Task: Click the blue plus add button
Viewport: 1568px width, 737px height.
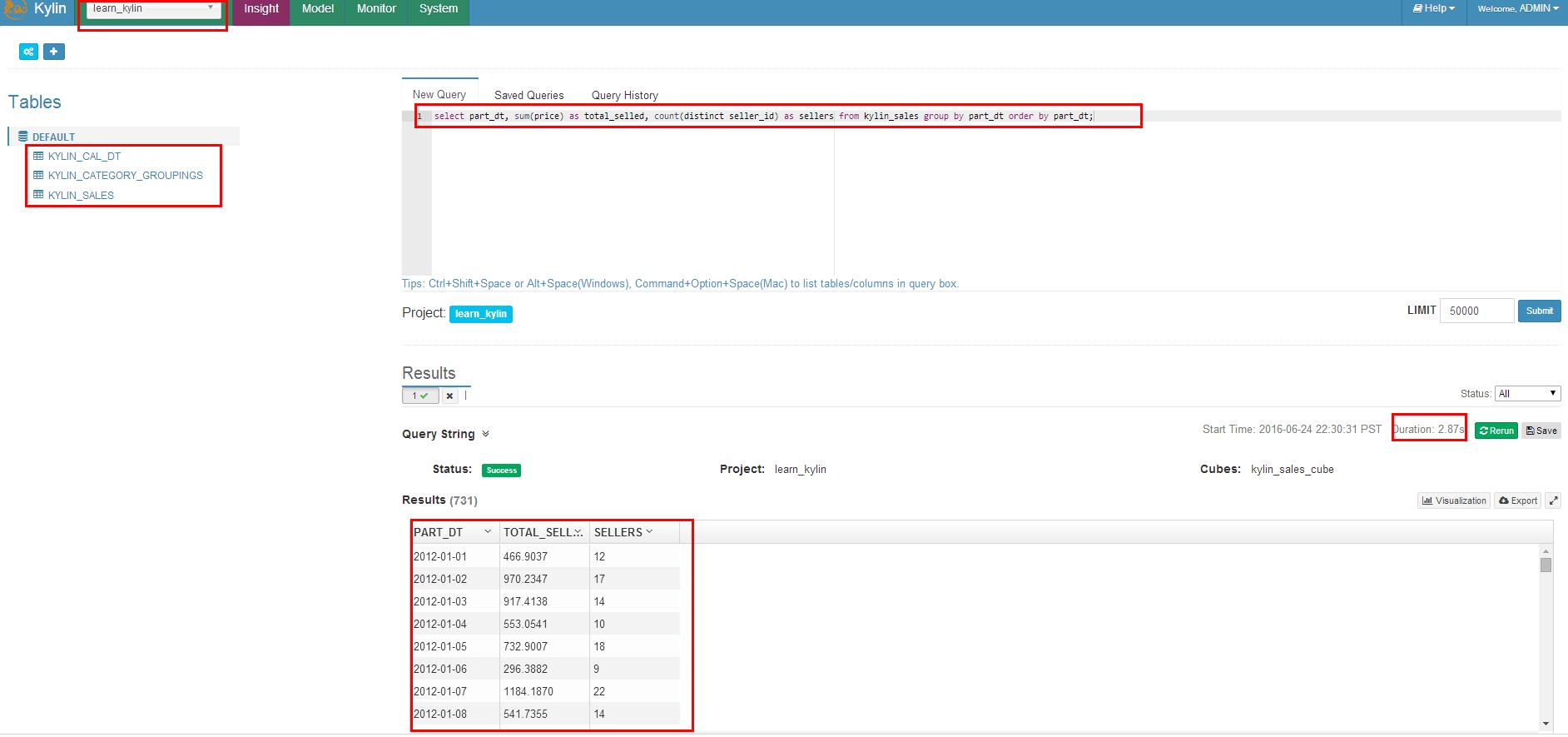Action: click(53, 52)
